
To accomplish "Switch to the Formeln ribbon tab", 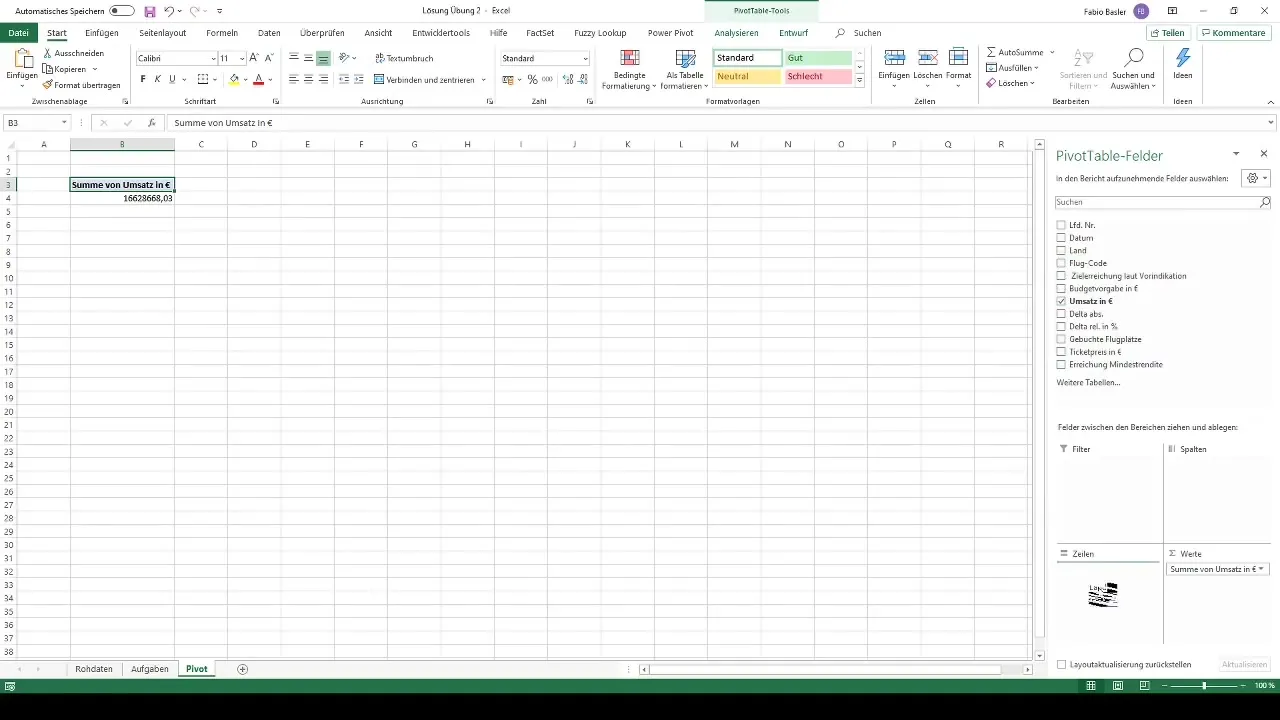I will point(222,33).
